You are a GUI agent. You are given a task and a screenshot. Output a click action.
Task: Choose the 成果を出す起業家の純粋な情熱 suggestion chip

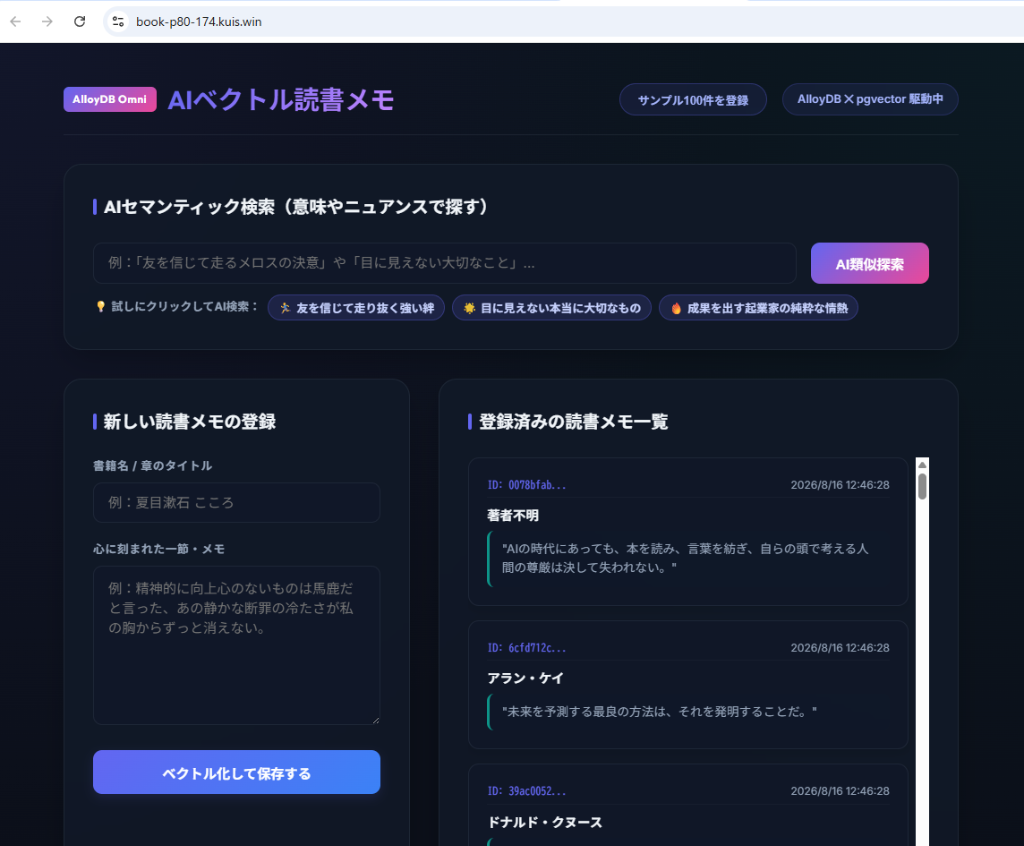[758, 308]
